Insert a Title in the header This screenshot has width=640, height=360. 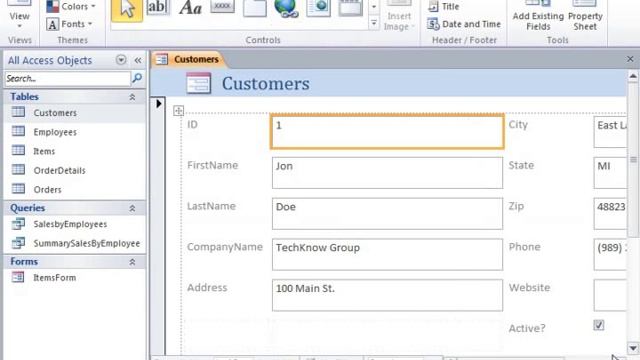444,7
